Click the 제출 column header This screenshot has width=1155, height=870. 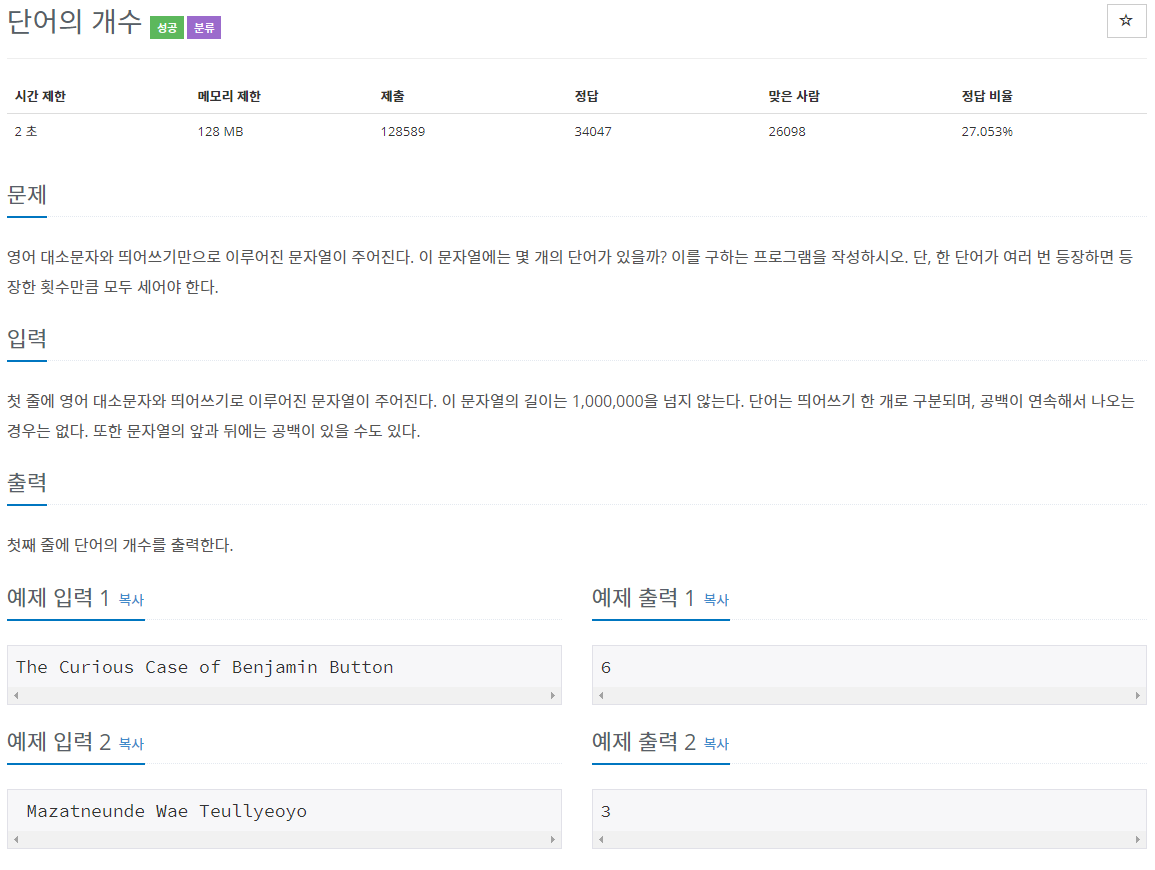coord(392,96)
